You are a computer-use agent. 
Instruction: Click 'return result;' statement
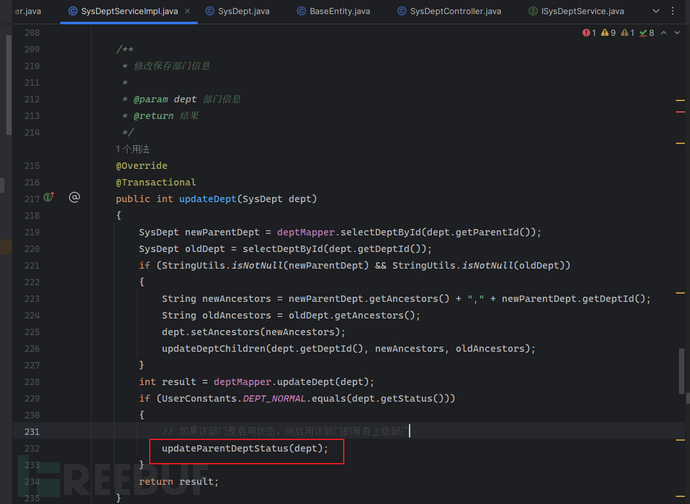pyautogui.click(x=179, y=482)
